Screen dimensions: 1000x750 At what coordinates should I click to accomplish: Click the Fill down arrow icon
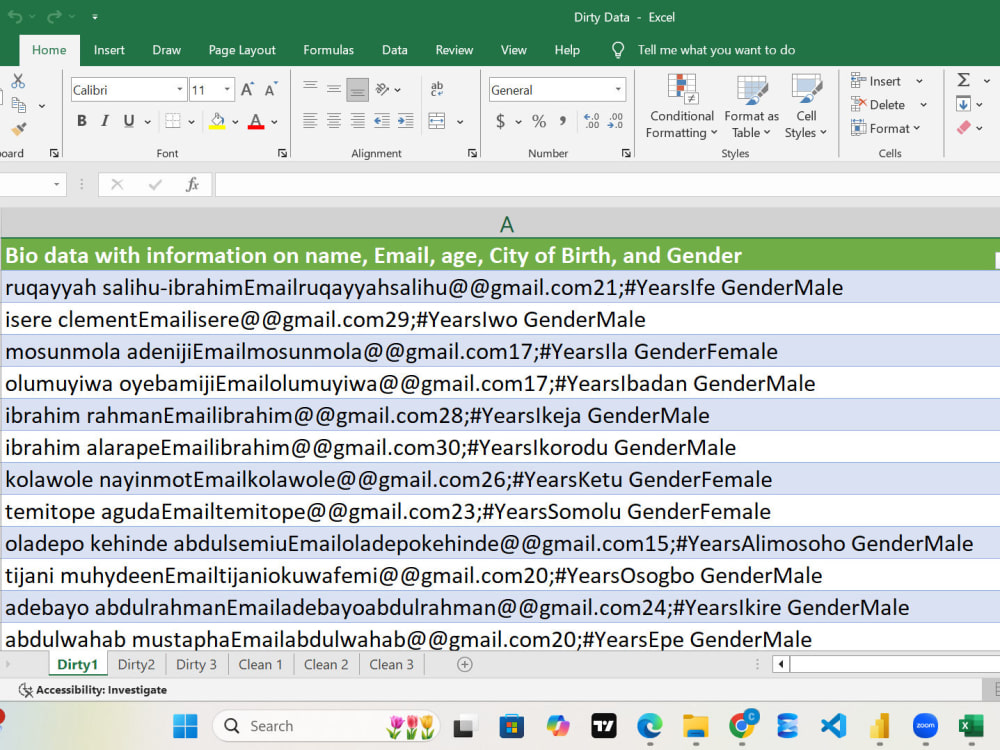click(963, 104)
